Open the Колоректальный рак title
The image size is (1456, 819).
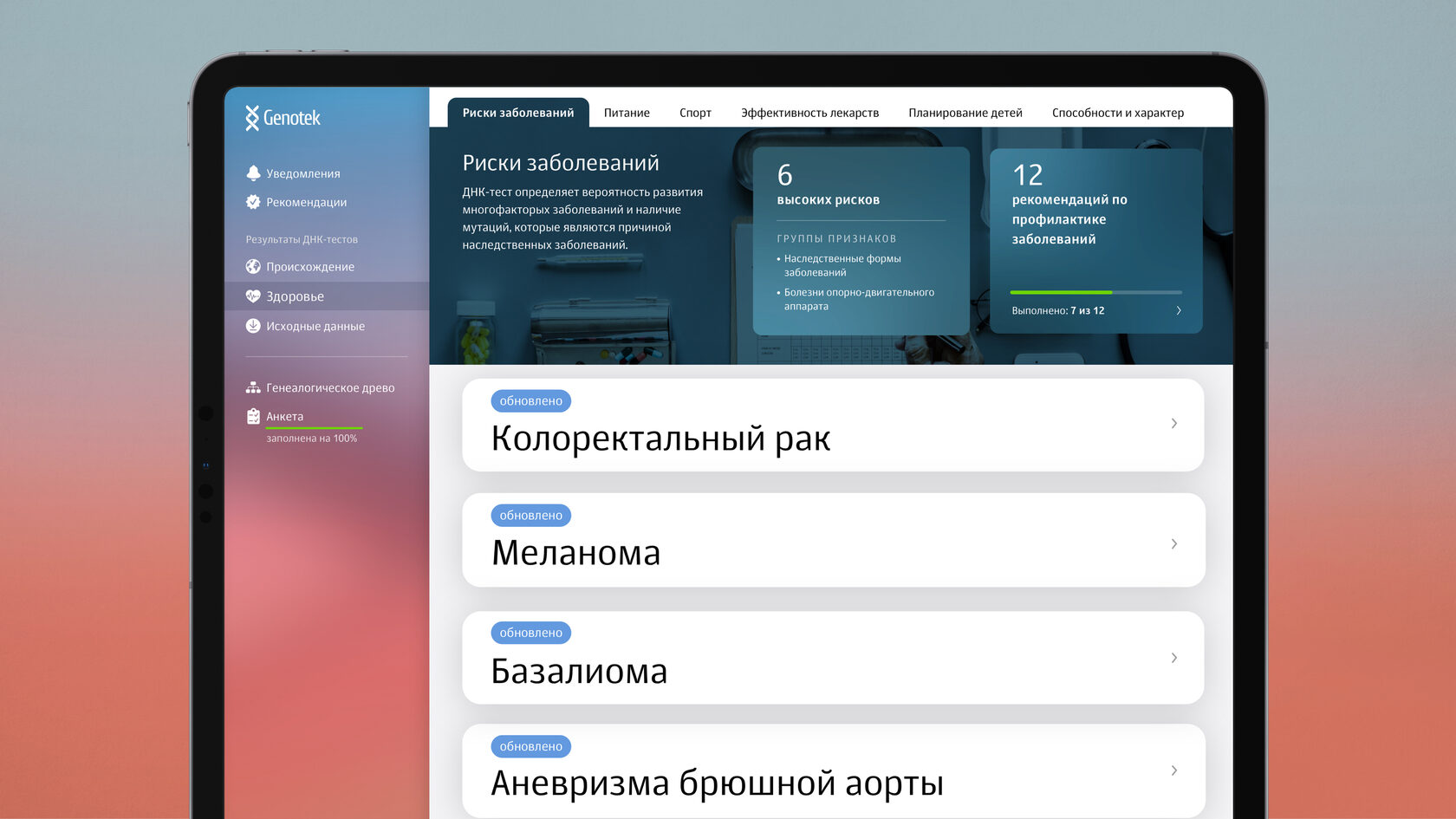coord(660,439)
